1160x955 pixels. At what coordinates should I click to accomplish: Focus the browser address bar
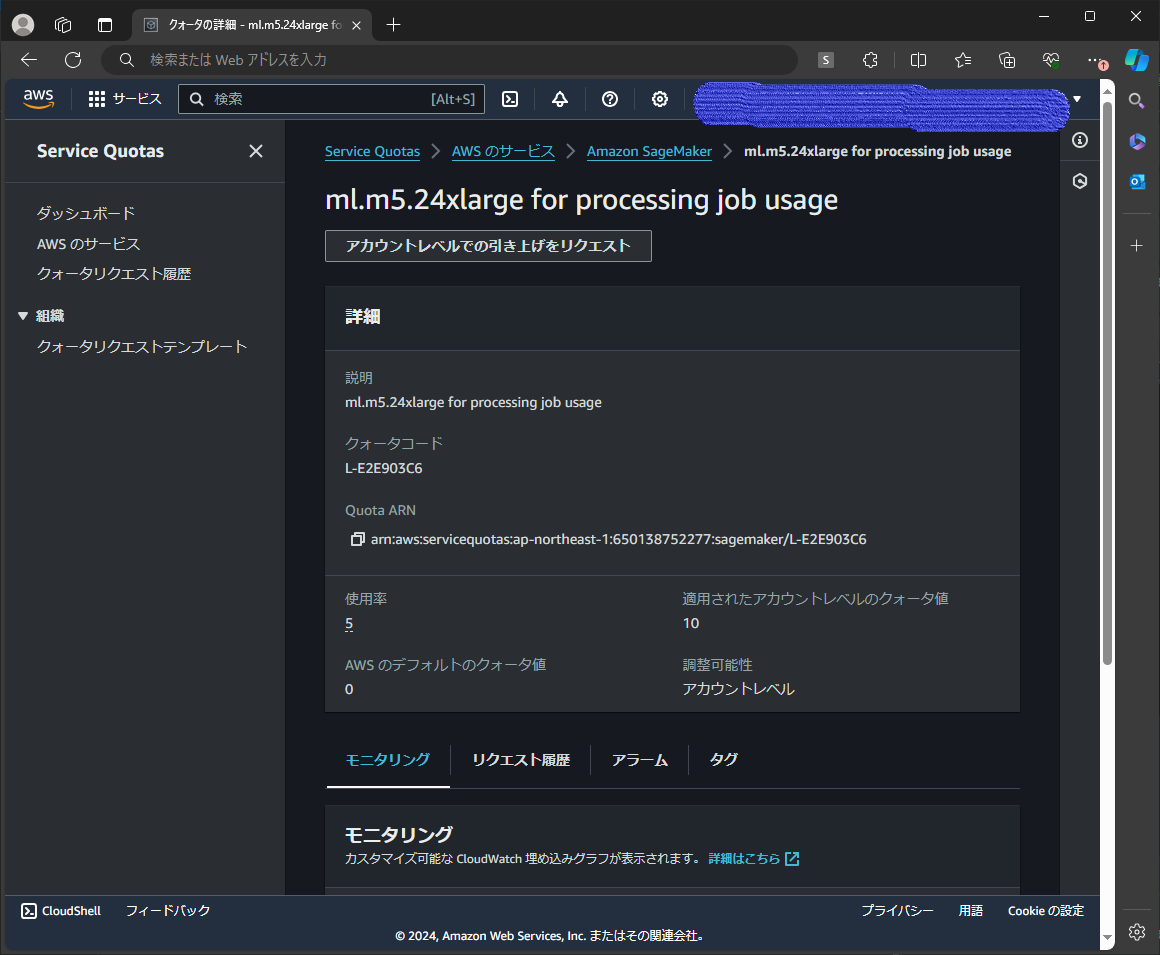(449, 60)
